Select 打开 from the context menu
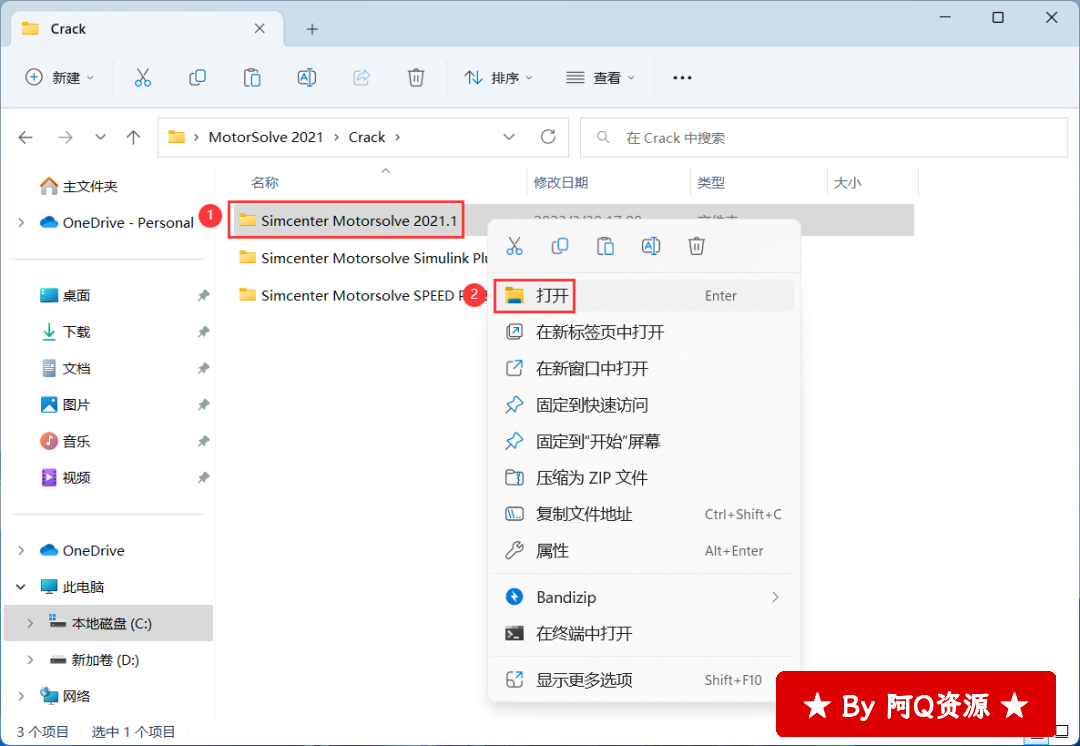 552,296
